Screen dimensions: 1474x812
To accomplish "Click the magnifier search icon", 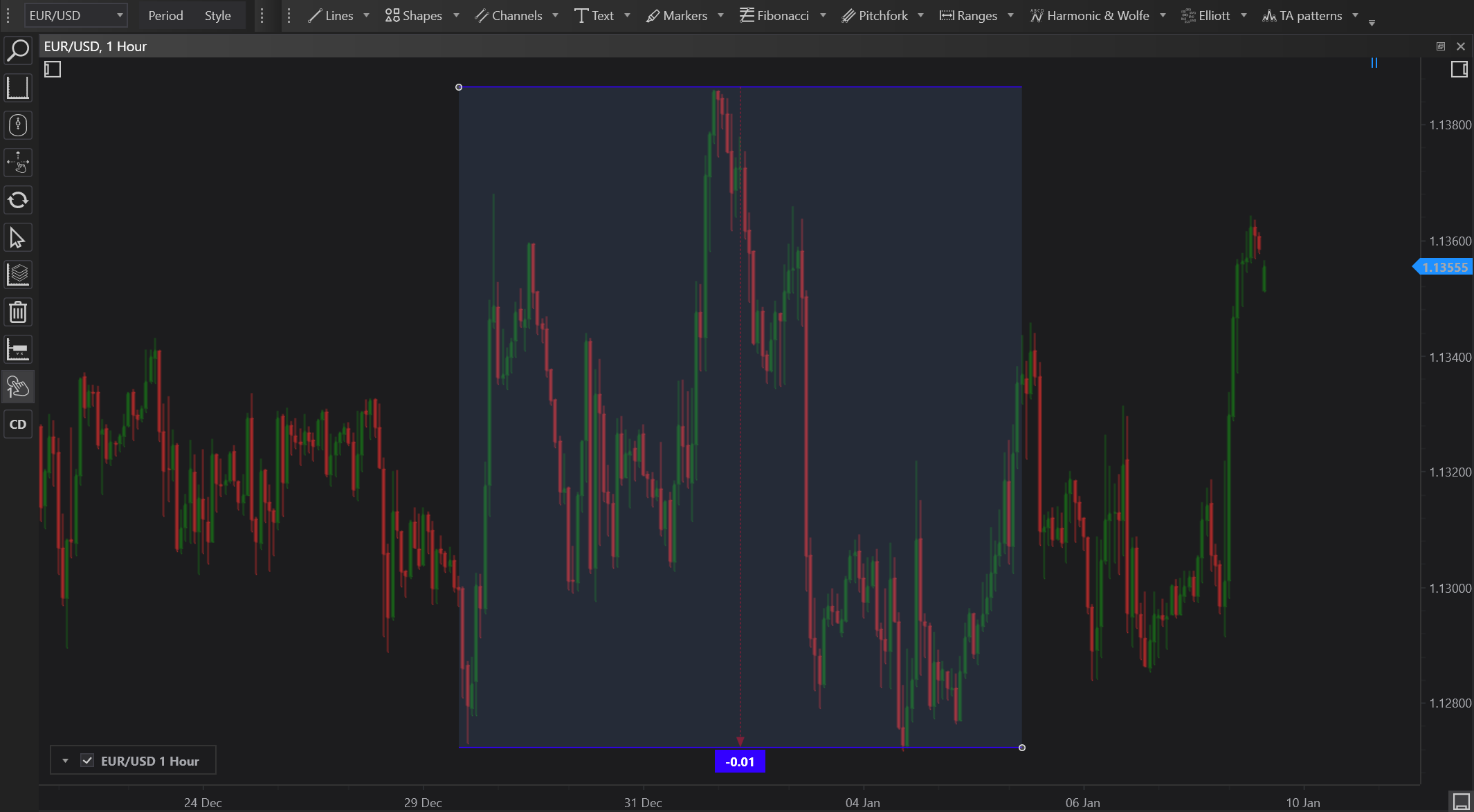I will (x=18, y=50).
